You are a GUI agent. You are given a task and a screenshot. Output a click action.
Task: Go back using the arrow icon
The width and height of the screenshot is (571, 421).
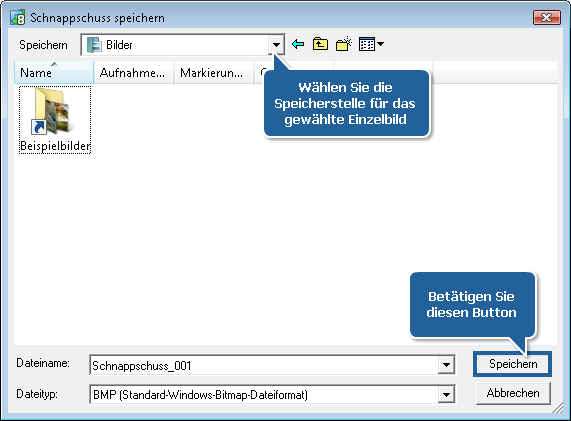click(298, 44)
